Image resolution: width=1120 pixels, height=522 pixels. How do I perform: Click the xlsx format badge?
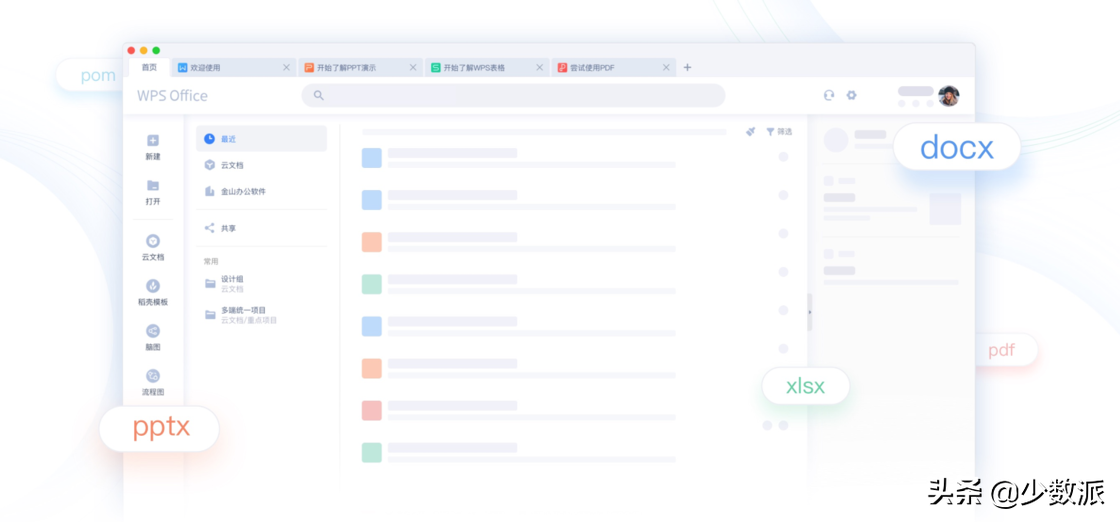pos(806,386)
